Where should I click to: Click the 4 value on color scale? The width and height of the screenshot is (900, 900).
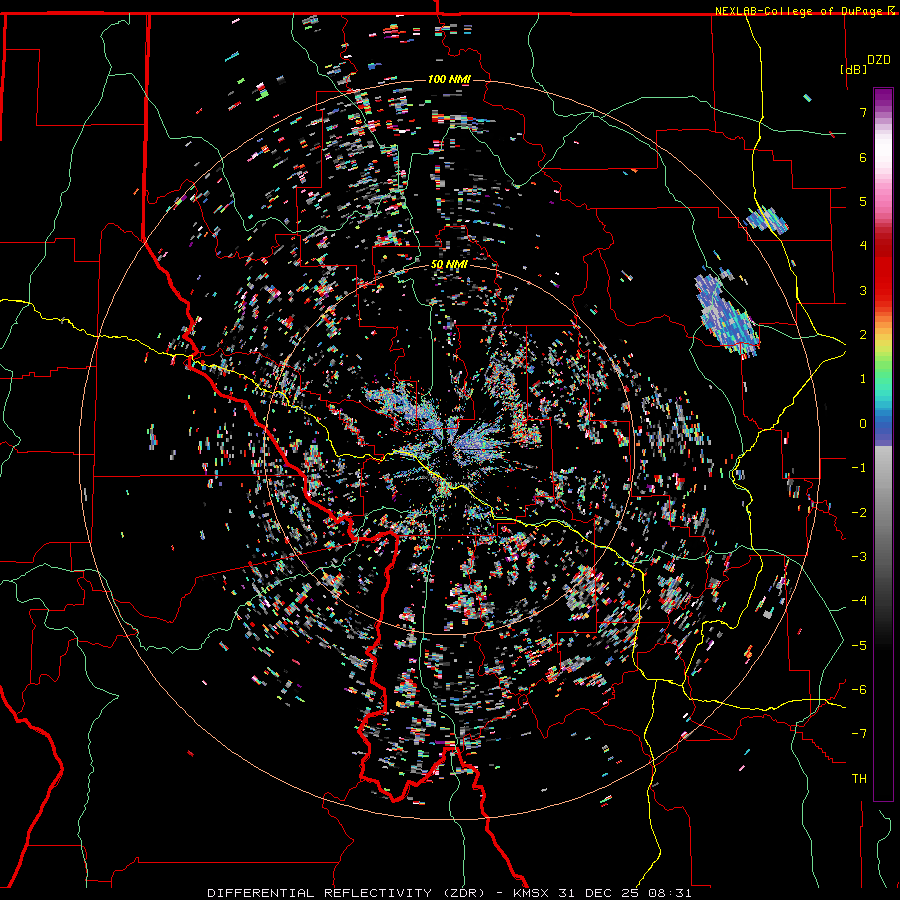tap(862, 246)
